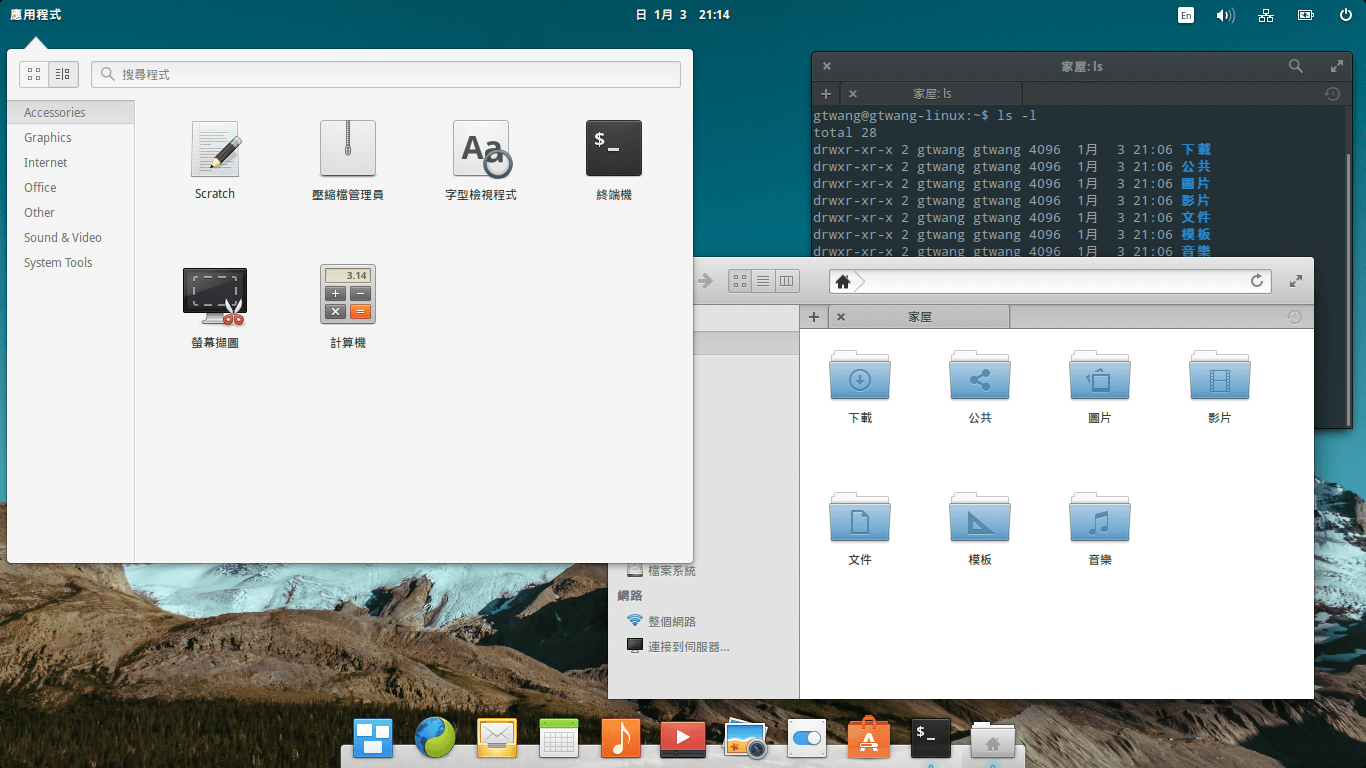
Task: Open the volume indicator in the top panel
Action: (x=1225, y=15)
